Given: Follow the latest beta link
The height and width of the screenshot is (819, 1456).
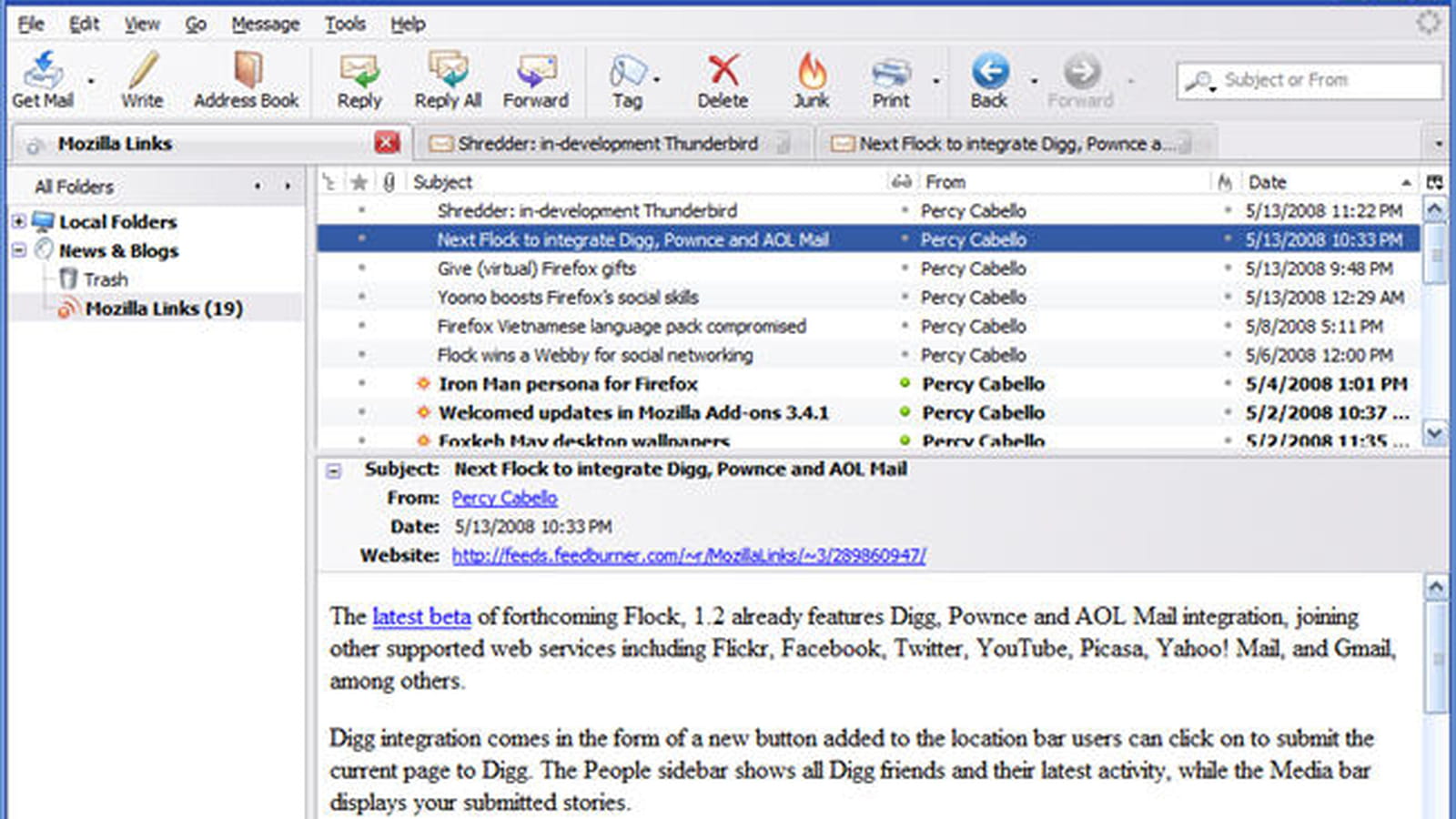Looking at the screenshot, I should pos(421,616).
